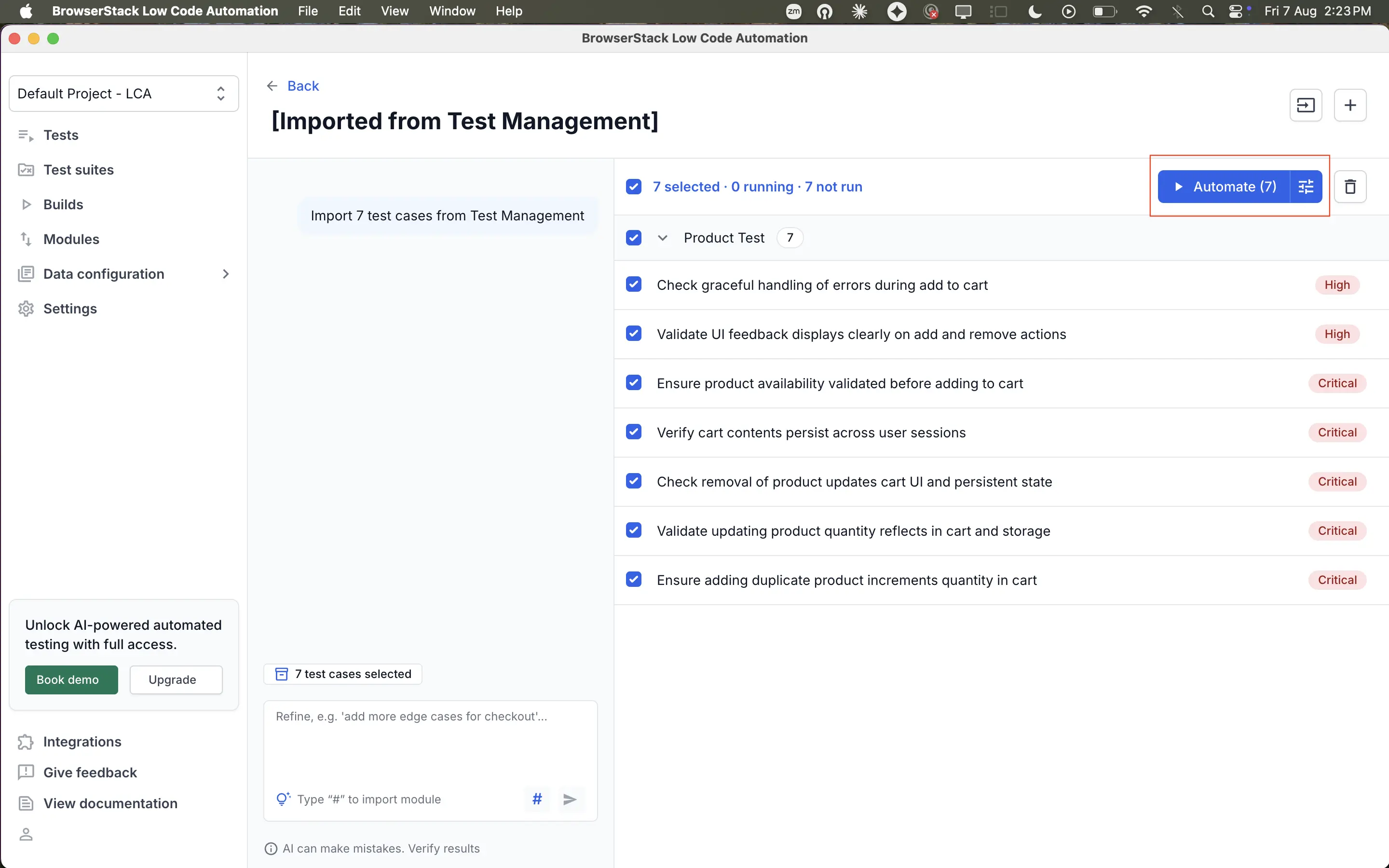The height and width of the screenshot is (868, 1389).
Task: Click the send arrow icon
Action: 570,799
